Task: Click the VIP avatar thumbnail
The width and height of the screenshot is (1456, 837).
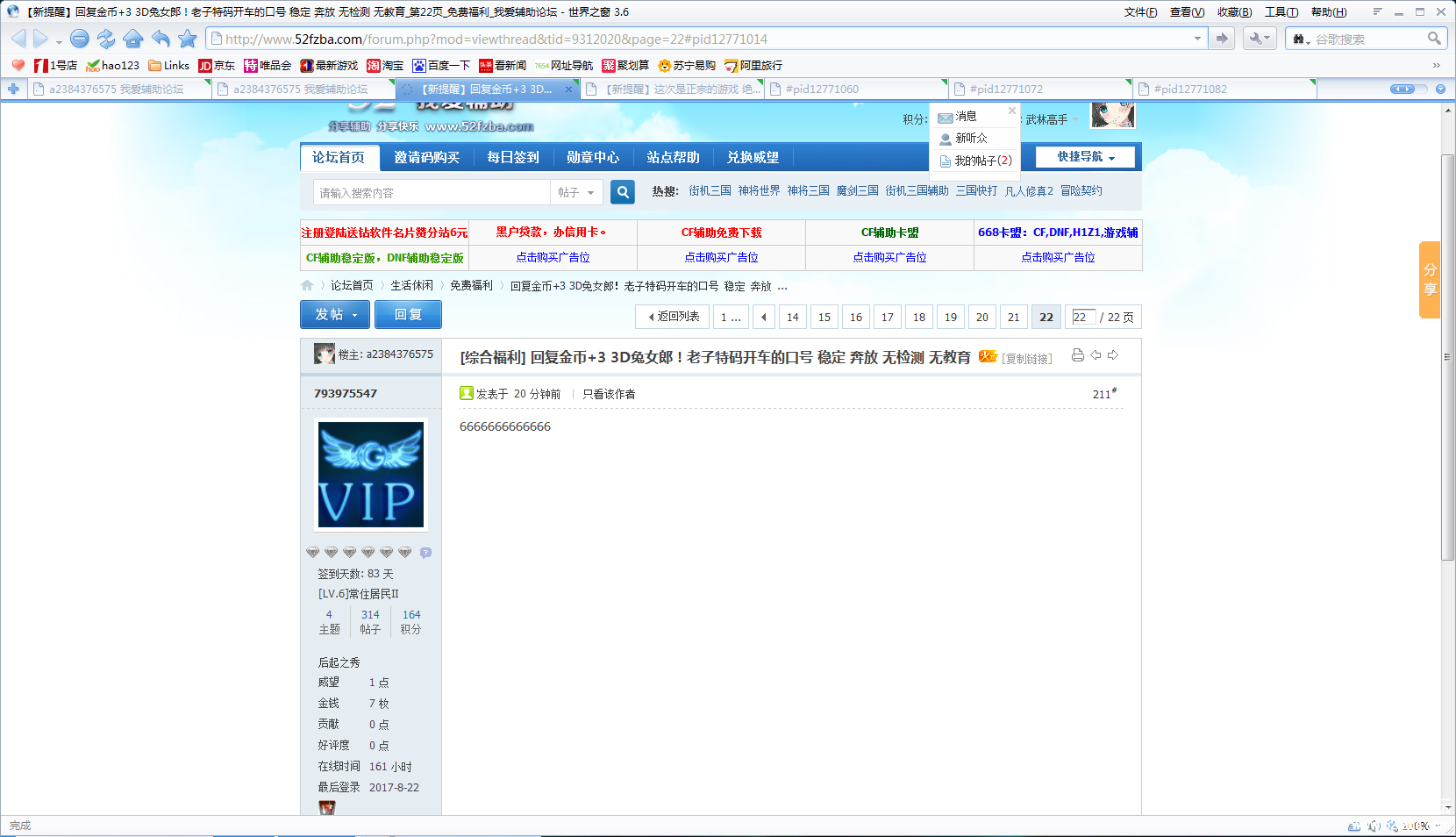Action: tap(371, 475)
